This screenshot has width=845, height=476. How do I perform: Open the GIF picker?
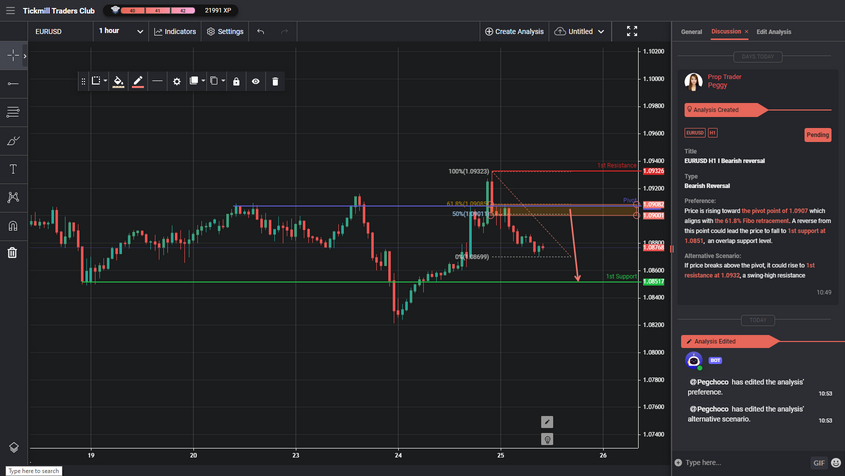(x=819, y=463)
